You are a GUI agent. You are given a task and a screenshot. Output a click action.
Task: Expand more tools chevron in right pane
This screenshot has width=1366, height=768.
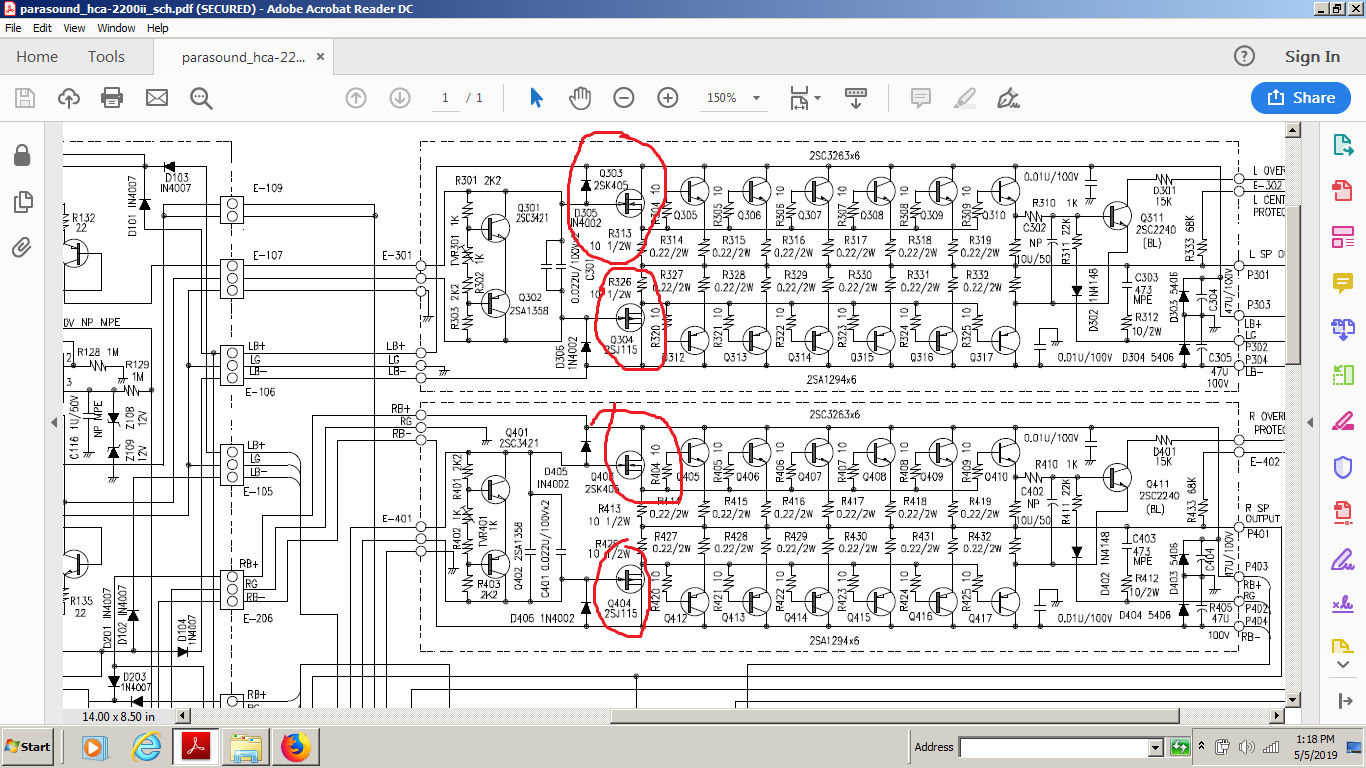click(x=1343, y=664)
